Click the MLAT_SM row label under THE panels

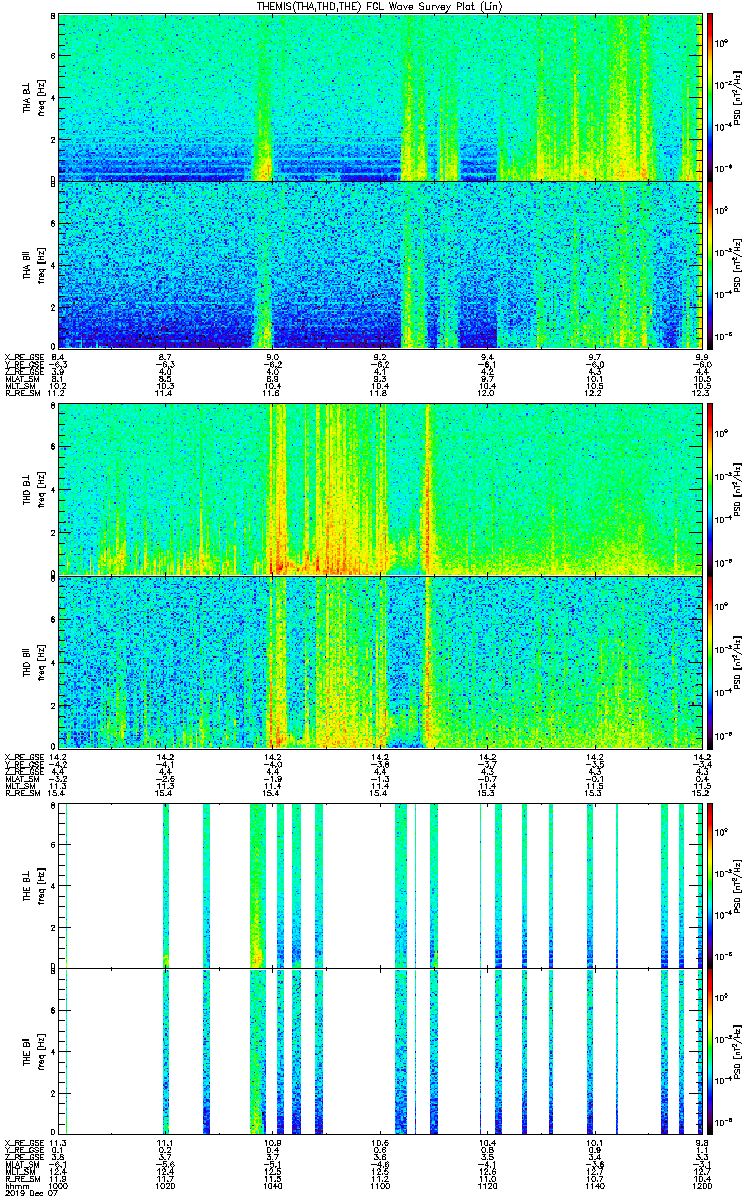[20, 1164]
